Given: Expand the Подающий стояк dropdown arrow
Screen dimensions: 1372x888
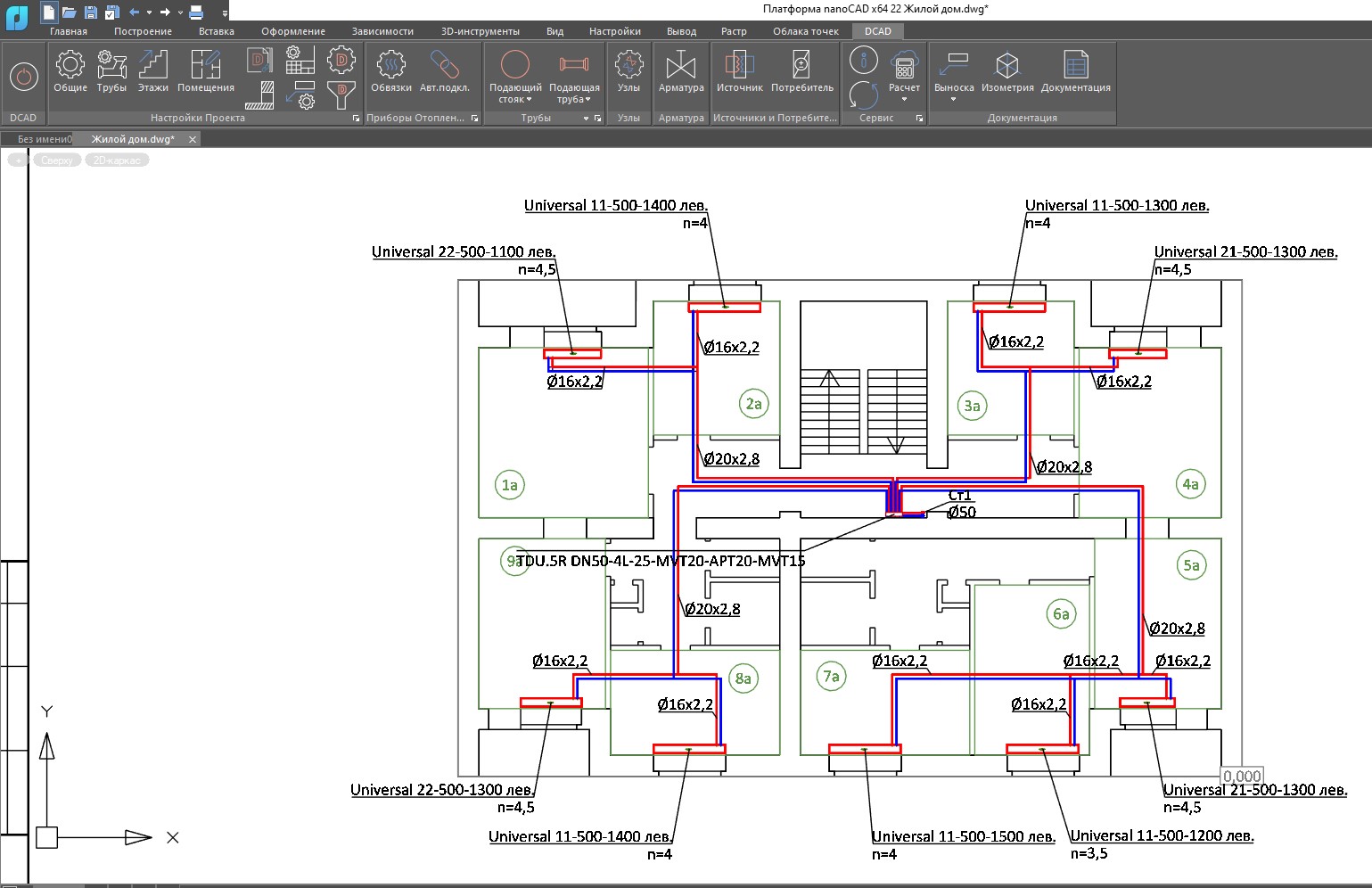Looking at the screenshot, I should 529,99.
